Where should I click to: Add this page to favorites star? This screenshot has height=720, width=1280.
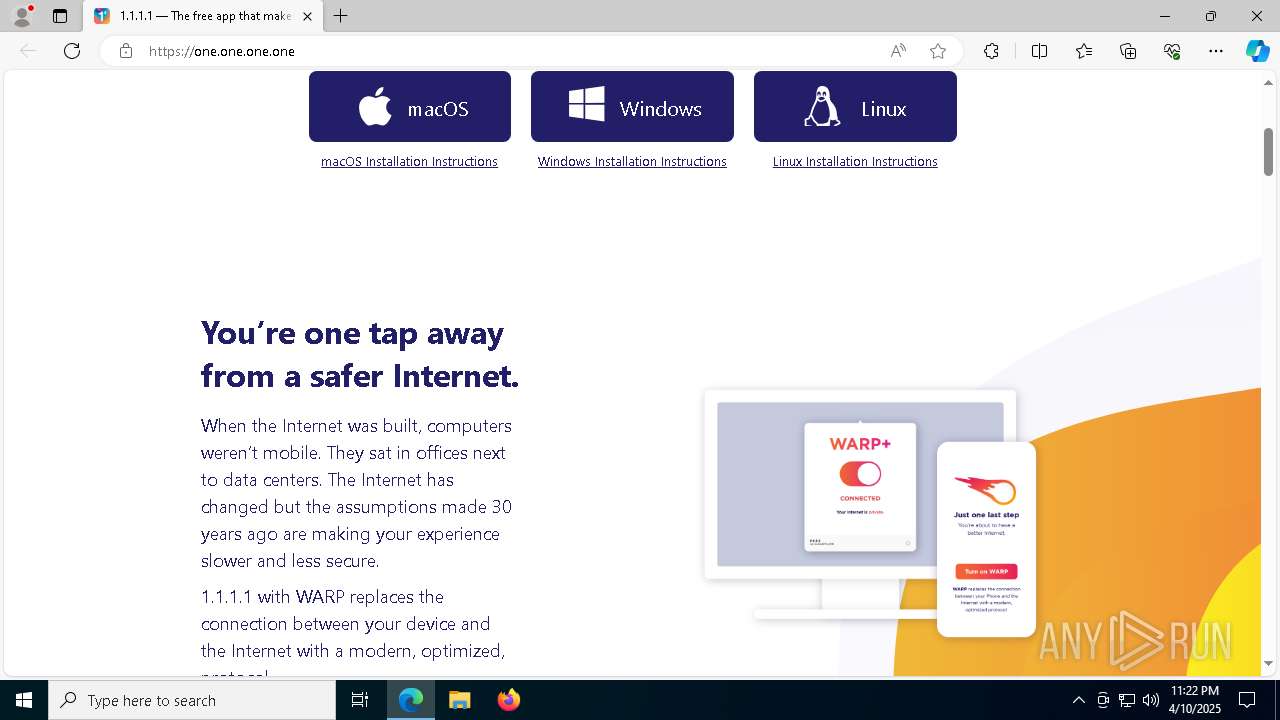click(938, 51)
